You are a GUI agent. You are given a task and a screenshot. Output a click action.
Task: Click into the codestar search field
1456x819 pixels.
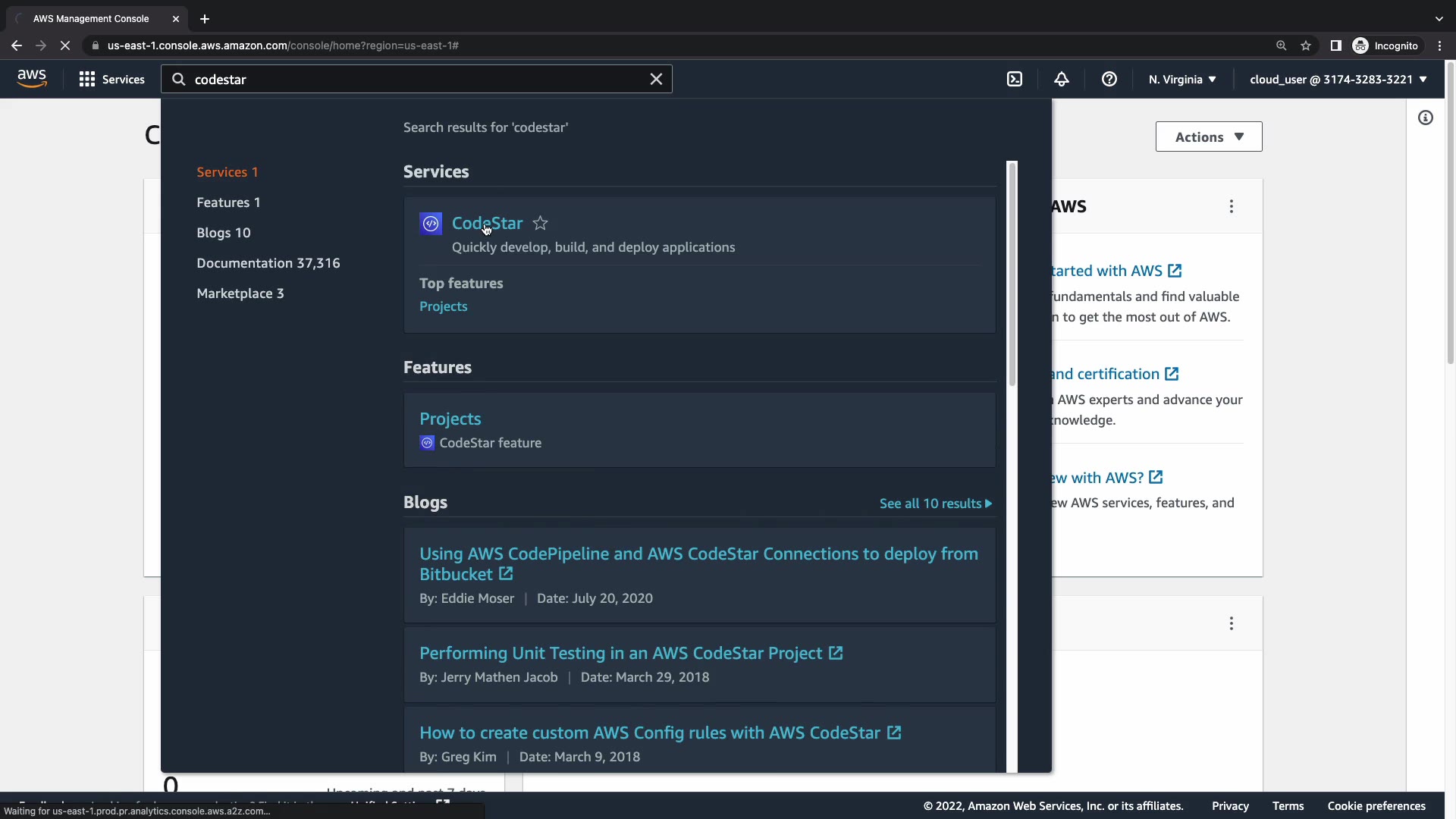pyautogui.click(x=417, y=79)
